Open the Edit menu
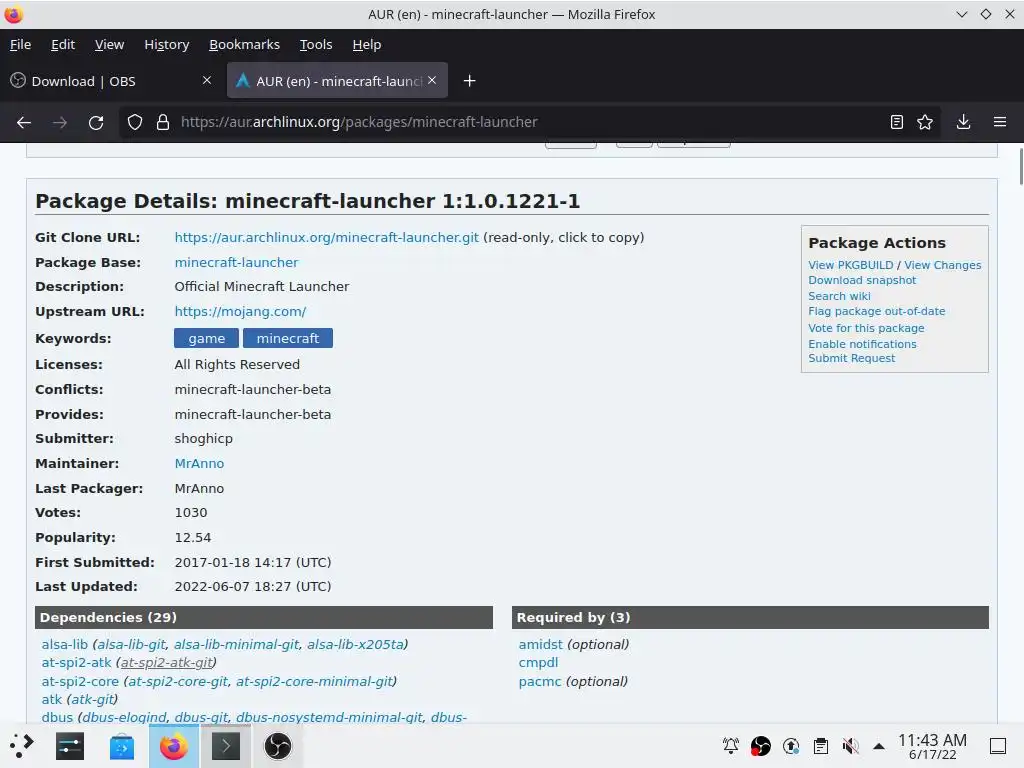Viewport: 1024px width, 768px height. [63, 44]
